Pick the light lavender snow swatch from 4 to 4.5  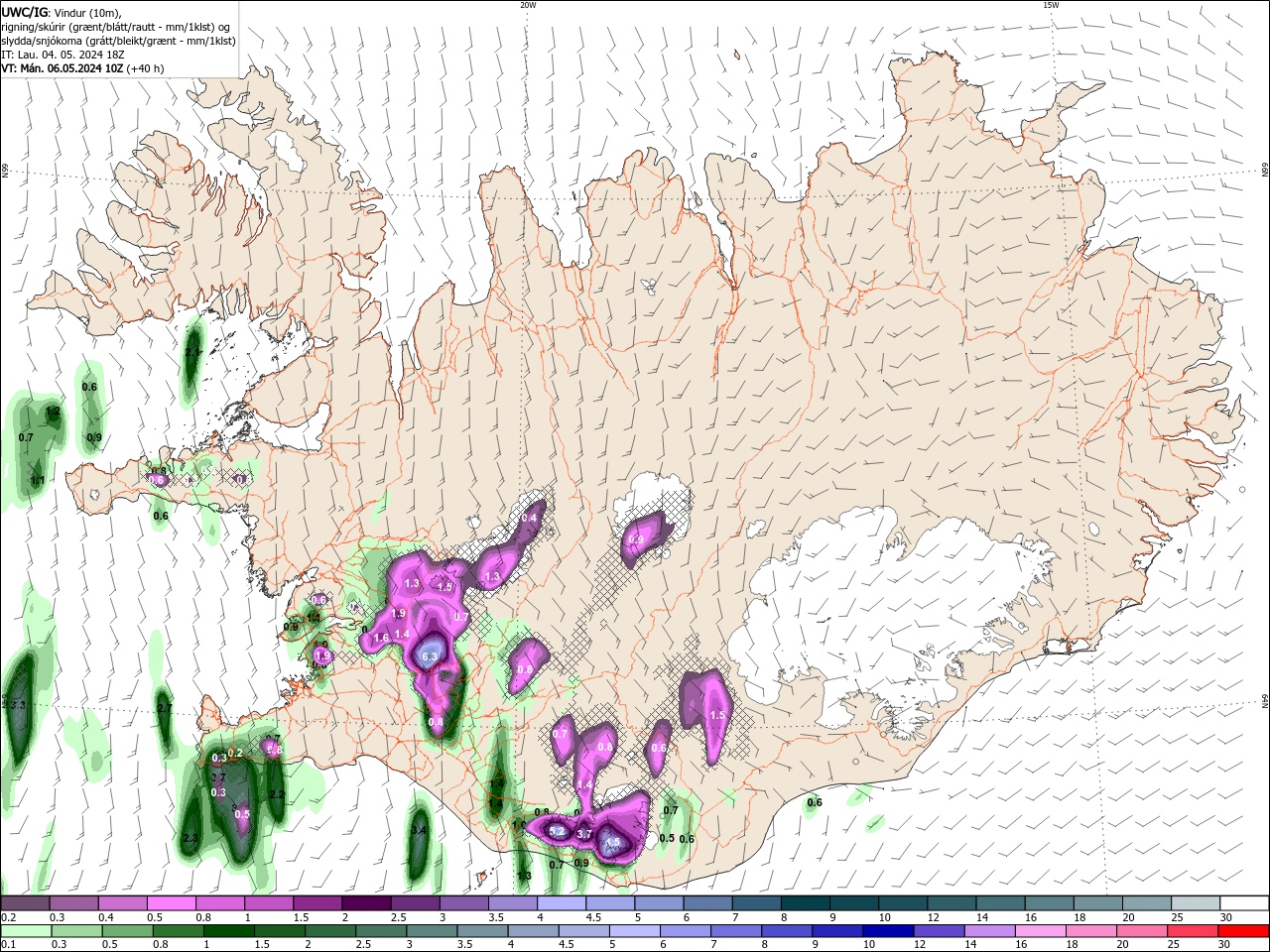point(560,903)
